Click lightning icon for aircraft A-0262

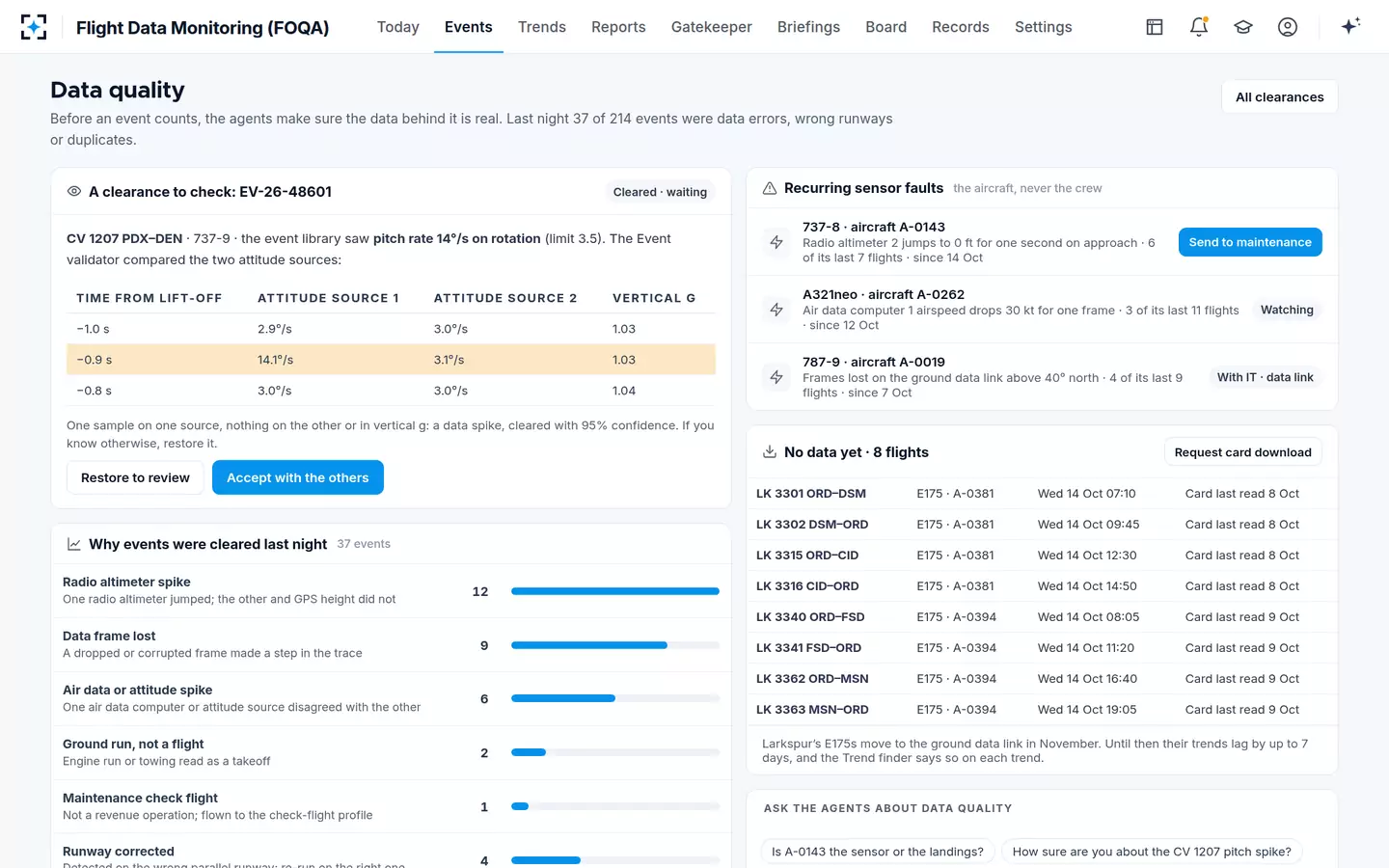click(x=776, y=310)
